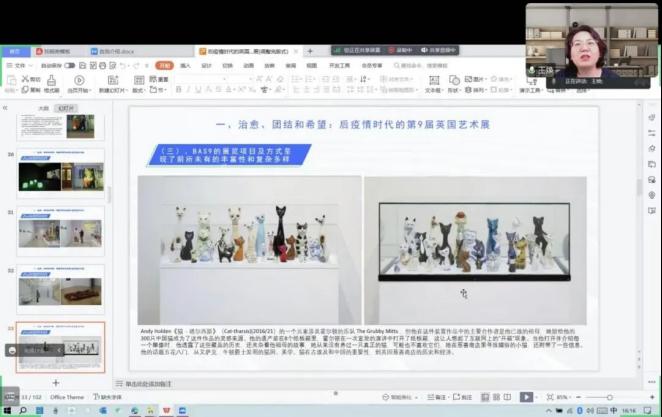Select slide 30 thumbnail

(x=61, y=173)
